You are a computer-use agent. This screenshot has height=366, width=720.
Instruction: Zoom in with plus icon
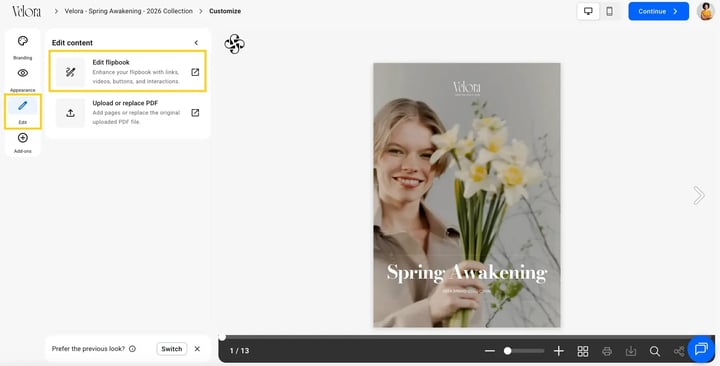(558, 351)
